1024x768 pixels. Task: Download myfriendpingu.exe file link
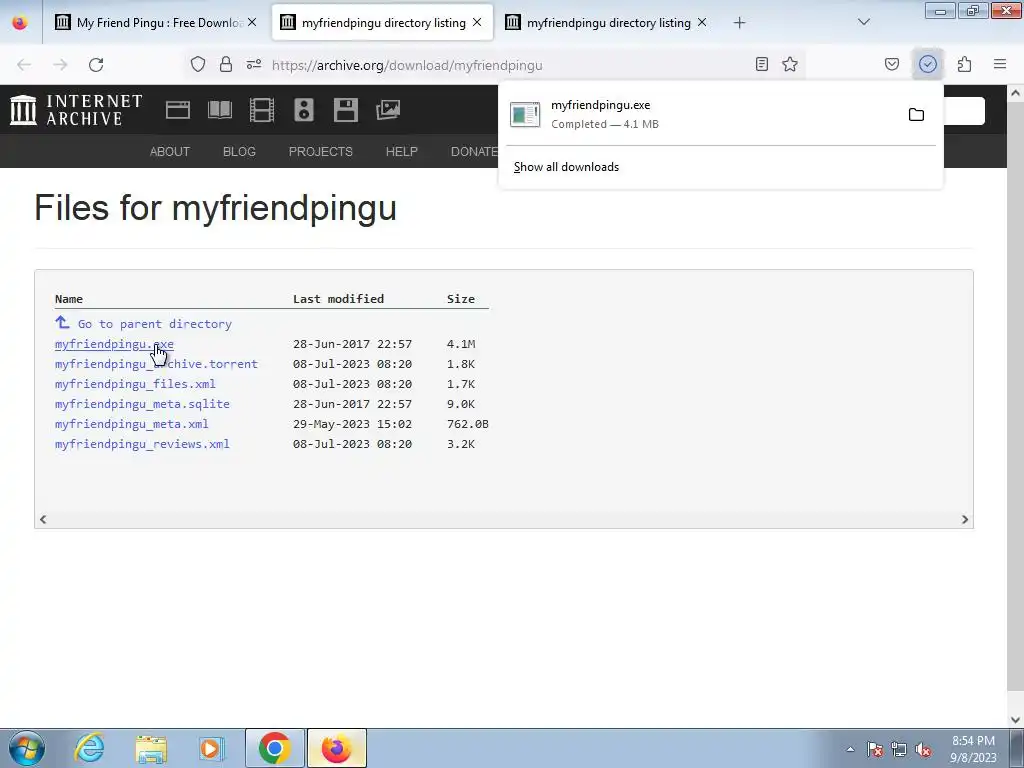(114, 344)
